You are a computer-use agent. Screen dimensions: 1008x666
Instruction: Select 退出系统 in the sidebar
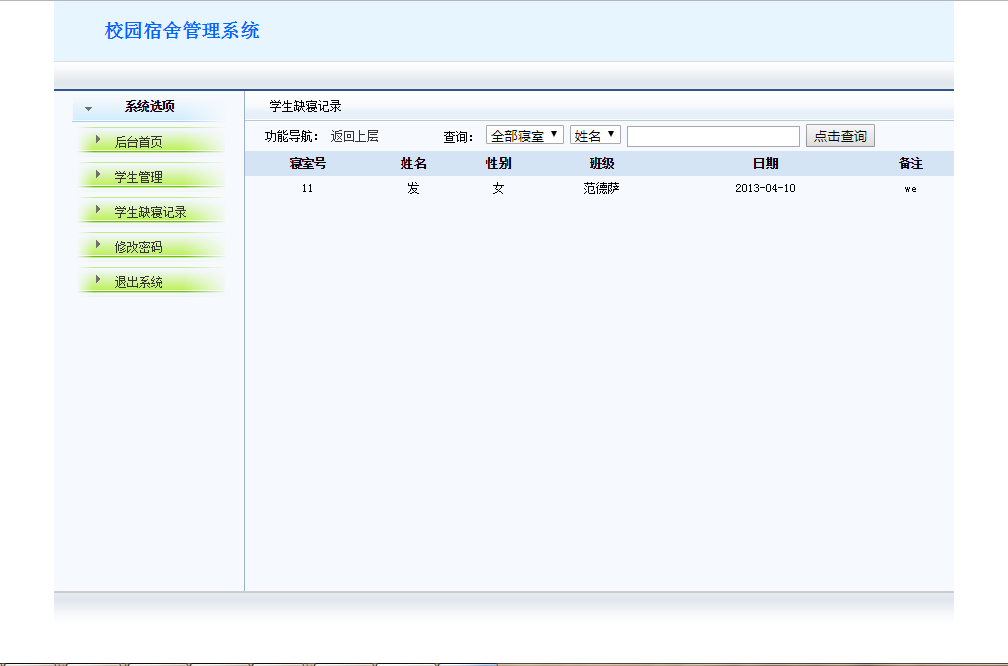click(x=138, y=282)
